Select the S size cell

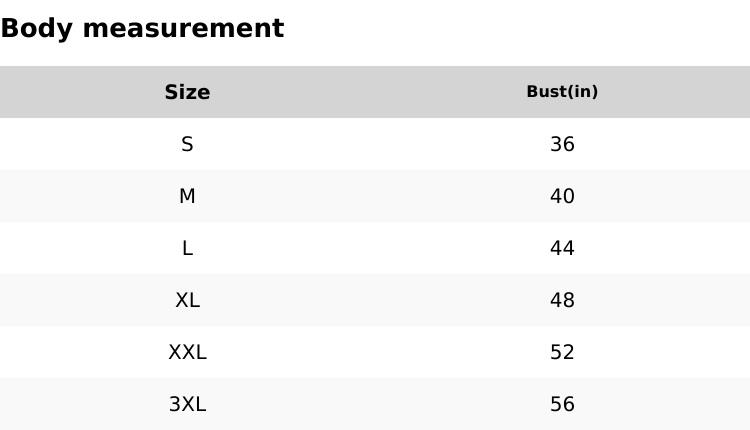click(187, 144)
